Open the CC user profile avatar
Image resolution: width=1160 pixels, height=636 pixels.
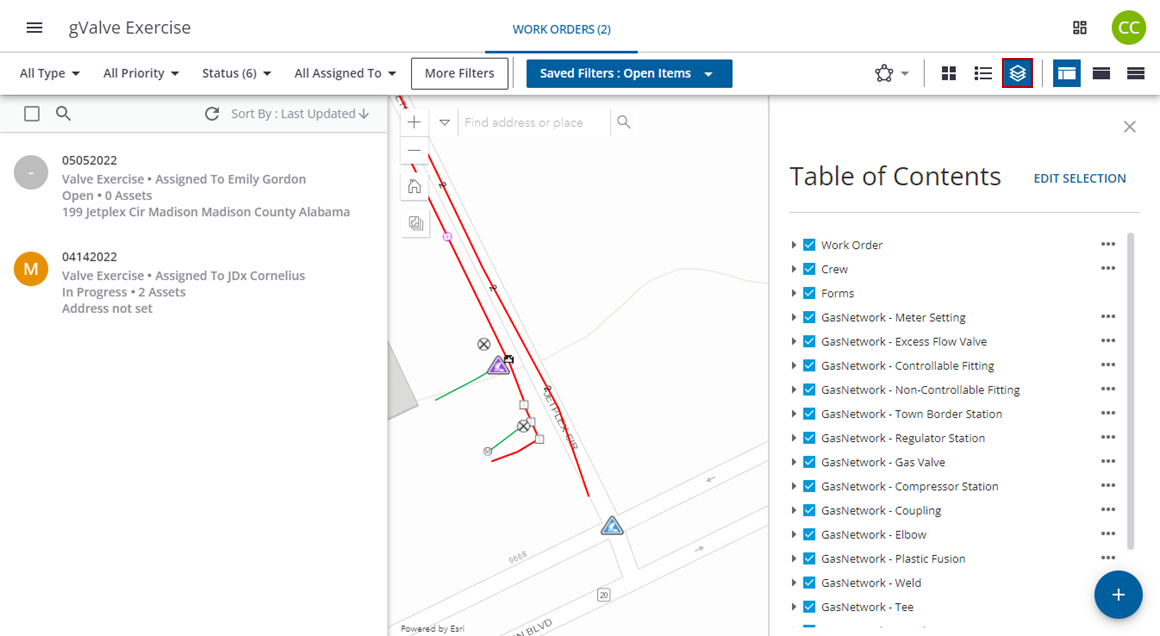tap(1128, 28)
